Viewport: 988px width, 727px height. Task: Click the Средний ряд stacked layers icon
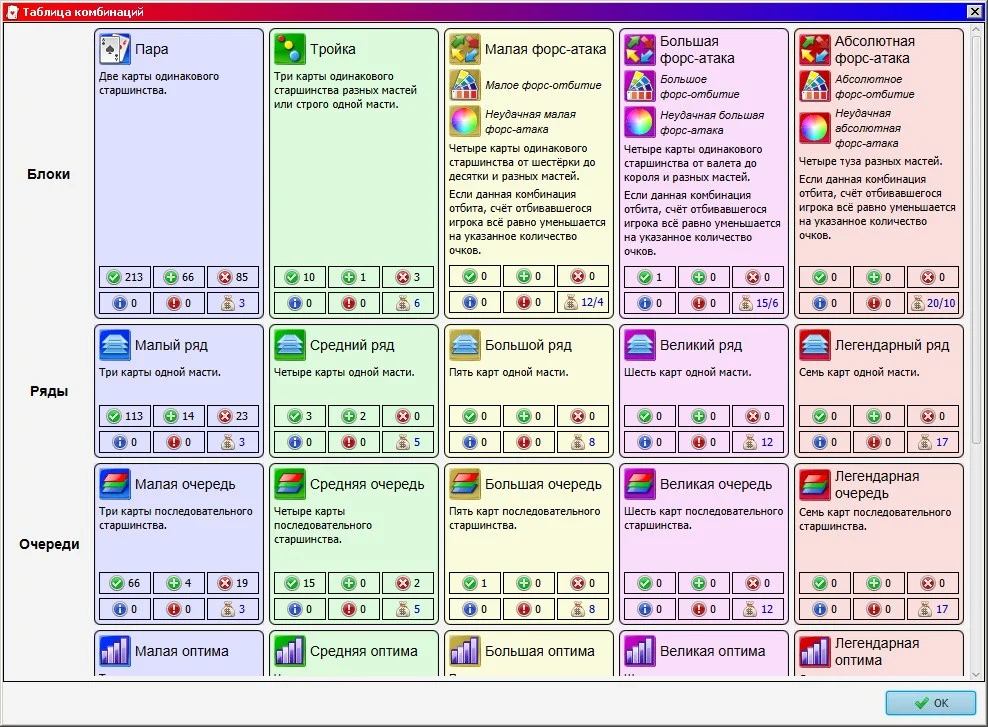point(290,345)
